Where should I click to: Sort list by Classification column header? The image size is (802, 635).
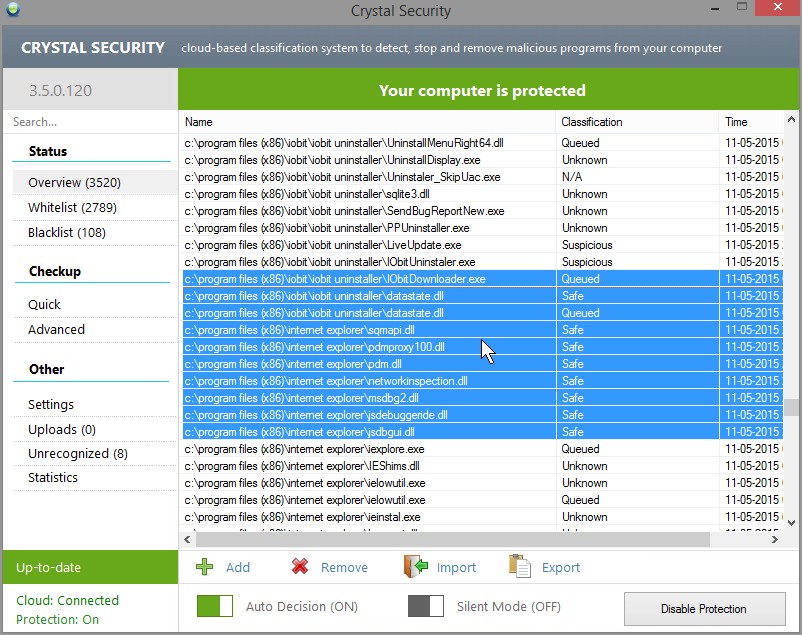point(592,122)
